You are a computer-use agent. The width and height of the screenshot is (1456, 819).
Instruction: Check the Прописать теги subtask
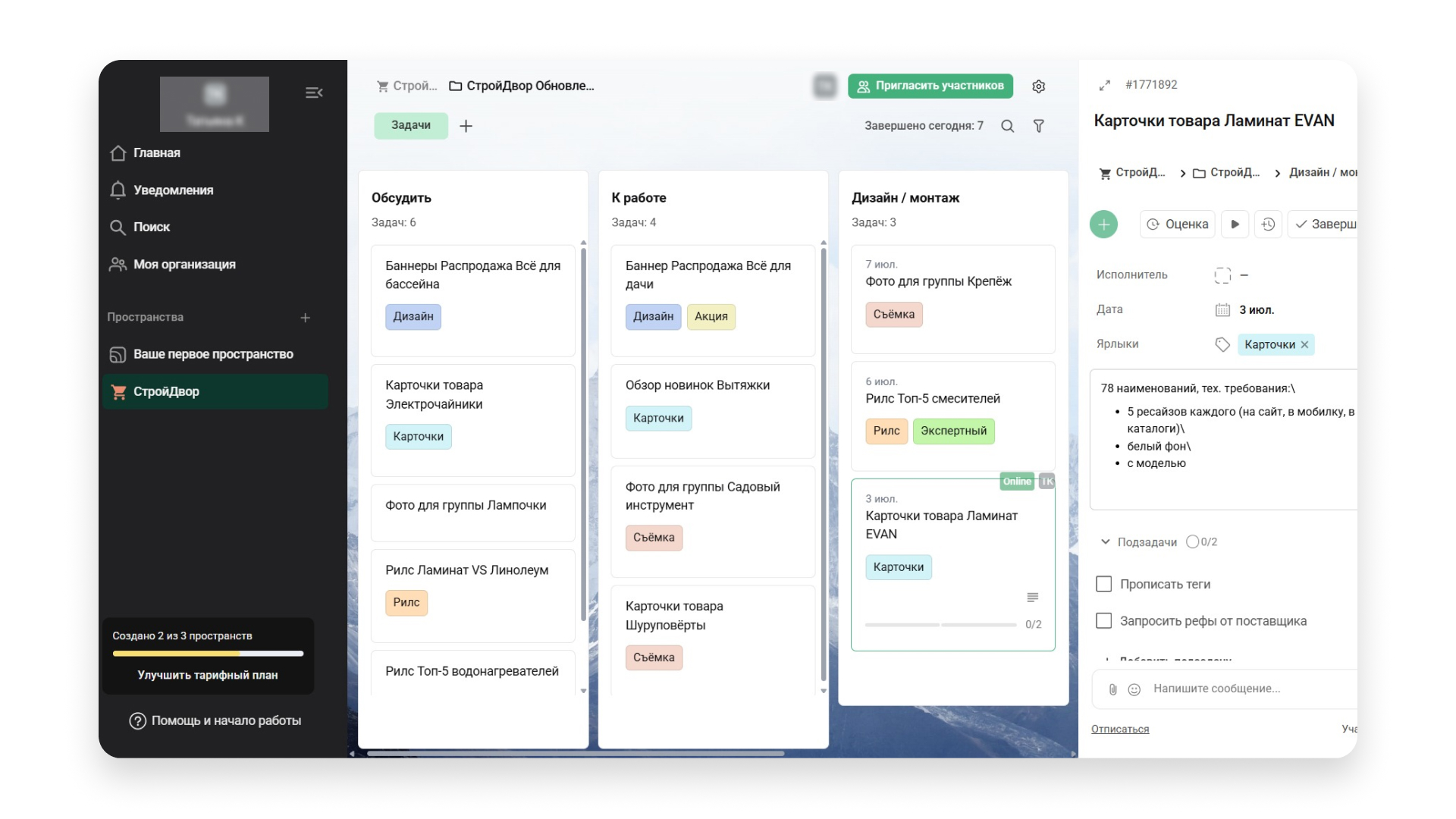[x=1103, y=584]
